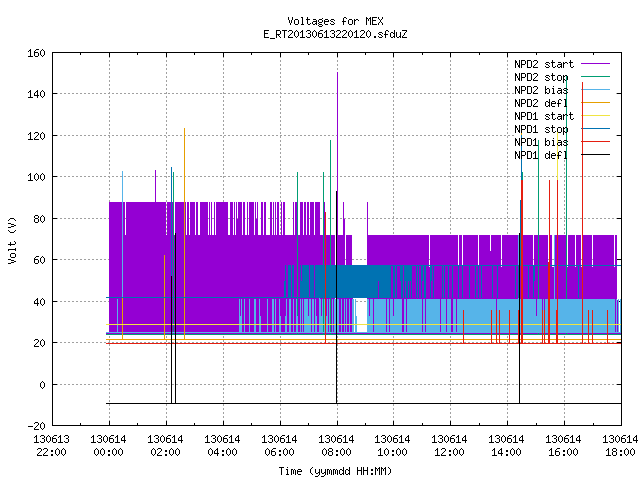This screenshot has width=640, height=480.
Task: Click the y-axis tick value 40
Action: [39, 302]
